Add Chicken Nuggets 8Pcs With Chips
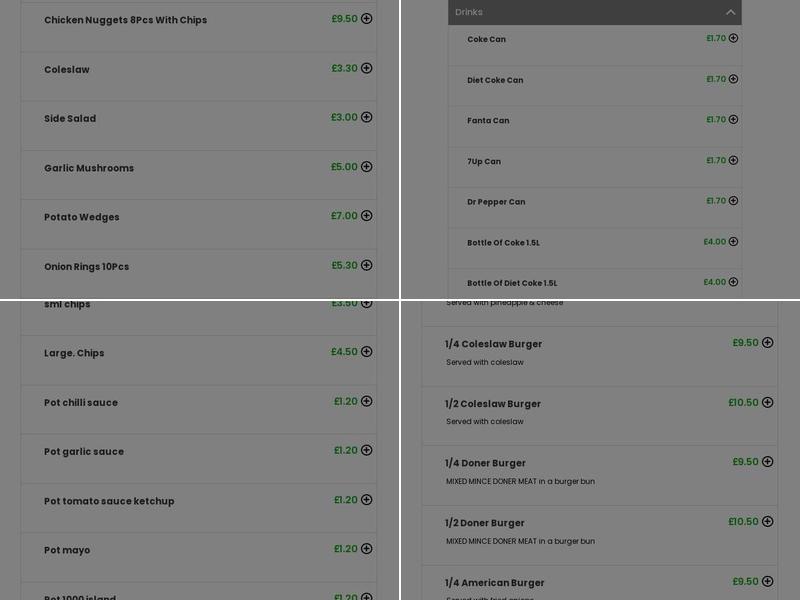This screenshot has height=600, width=800. pyautogui.click(x=366, y=19)
